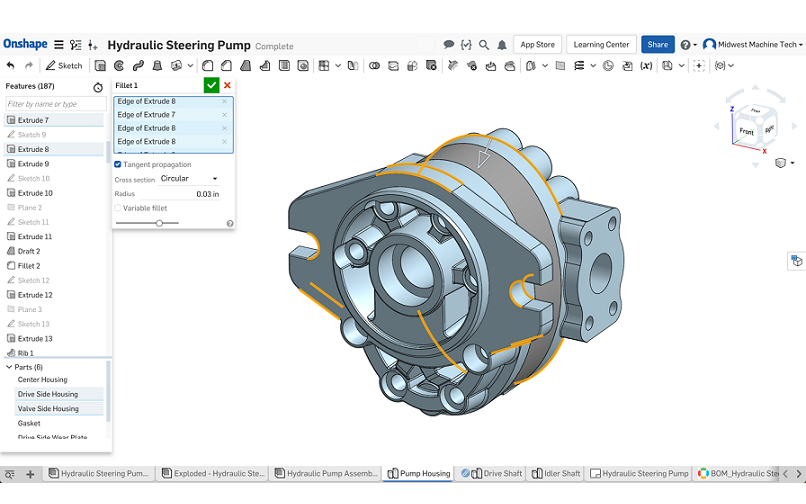Add a new tab with plus icon
806x504 pixels.
click(x=30, y=474)
